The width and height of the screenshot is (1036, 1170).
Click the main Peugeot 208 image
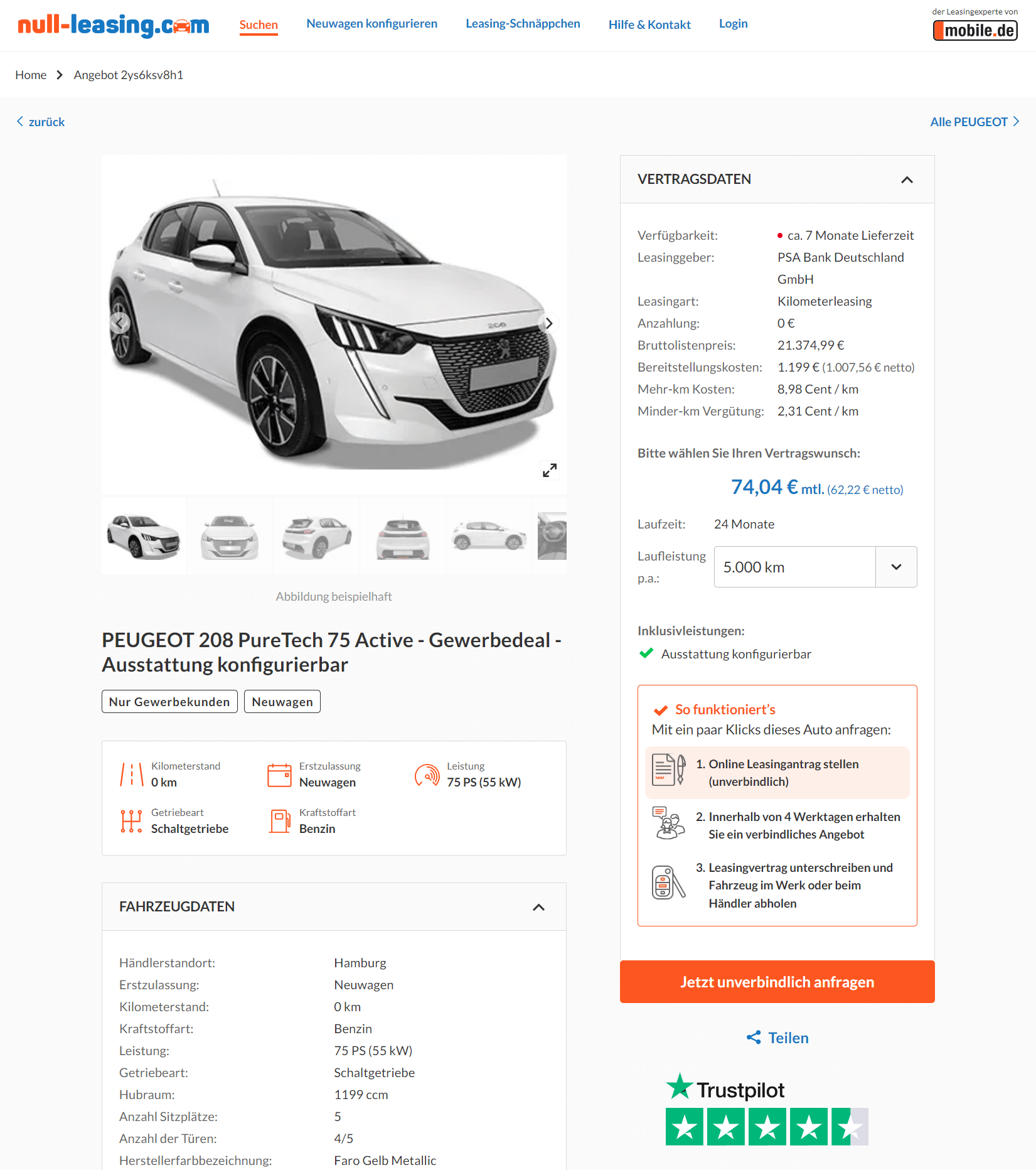click(334, 325)
